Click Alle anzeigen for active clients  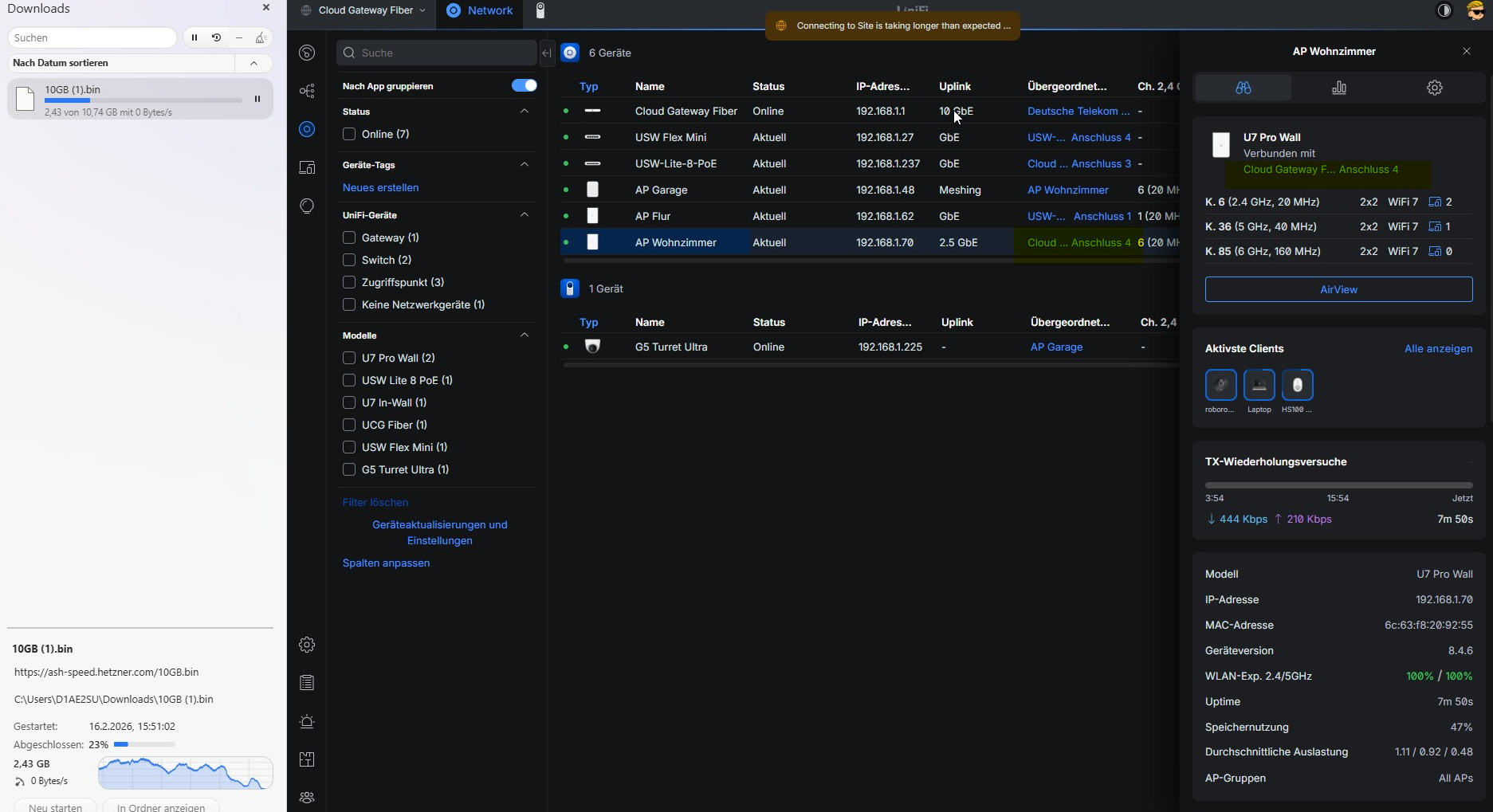(x=1438, y=348)
